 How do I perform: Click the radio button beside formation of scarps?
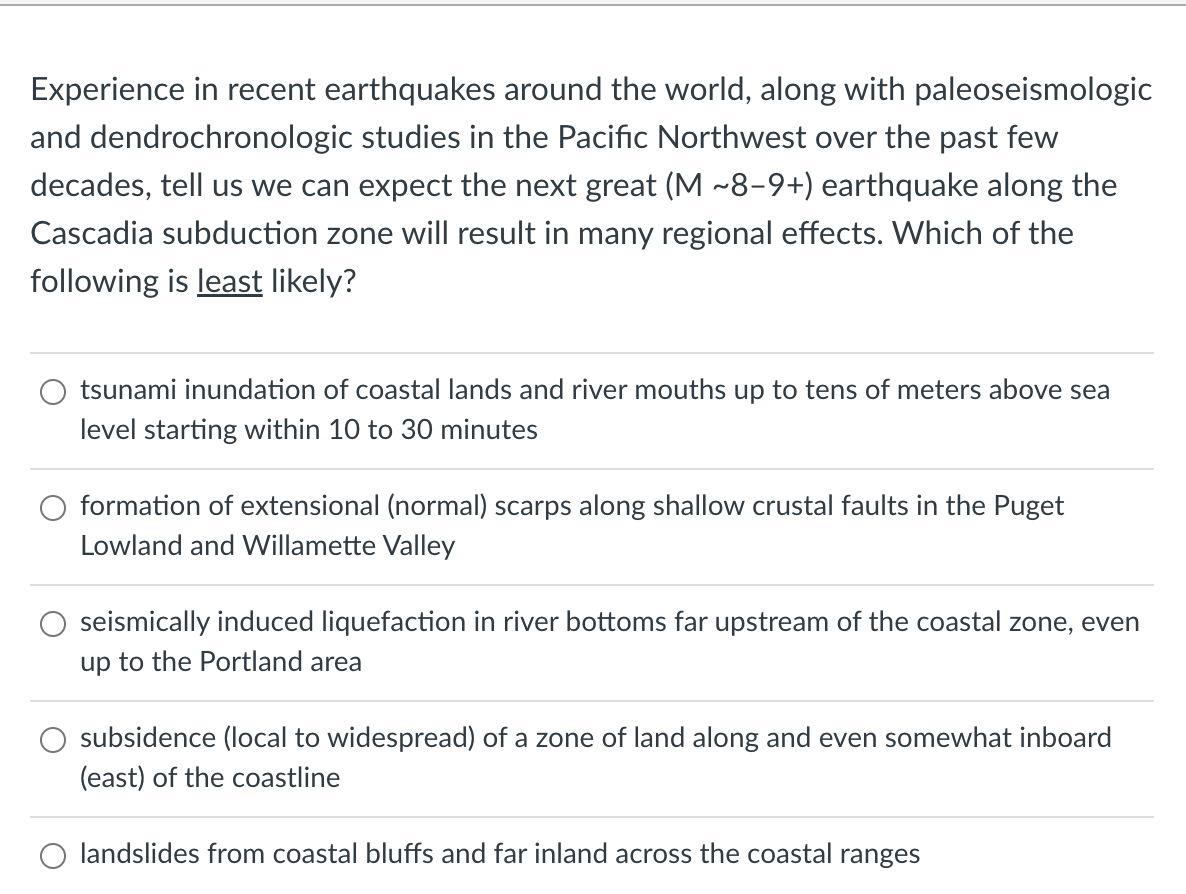(53, 507)
